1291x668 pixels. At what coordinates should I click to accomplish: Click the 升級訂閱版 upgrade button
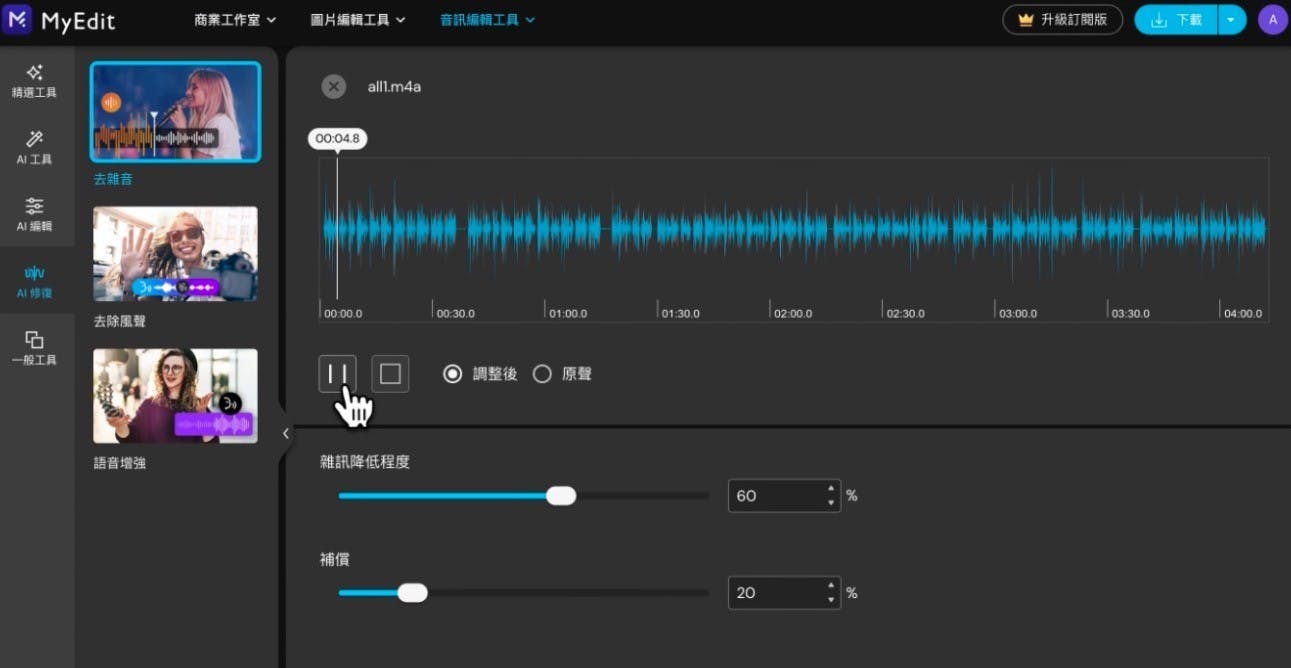(1062, 20)
